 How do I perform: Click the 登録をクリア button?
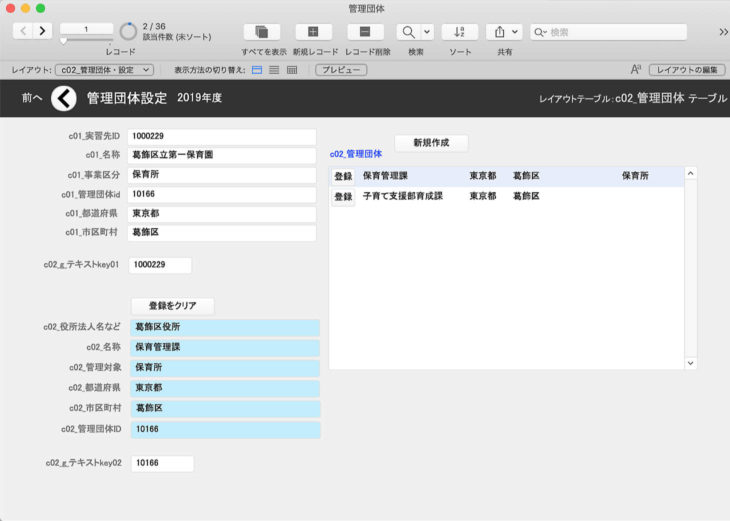(172, 306)
